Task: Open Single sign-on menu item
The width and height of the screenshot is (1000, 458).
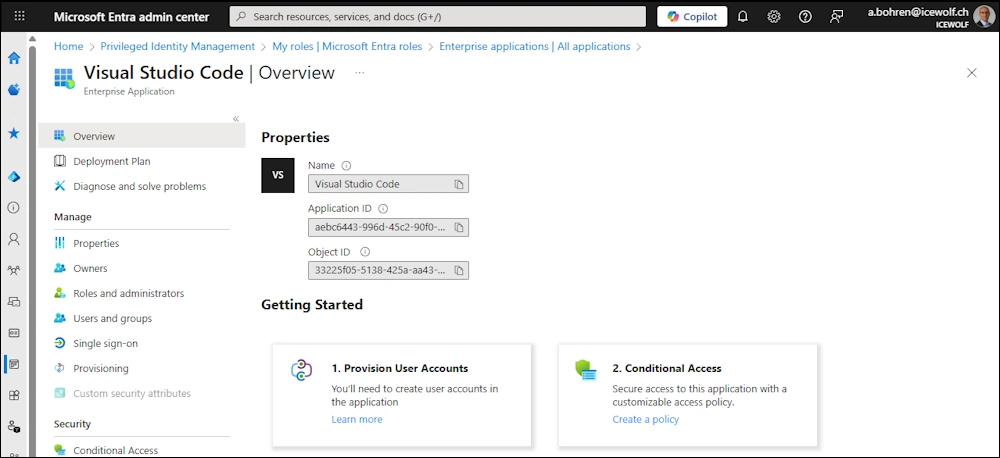Action: (x=105, y=344)
